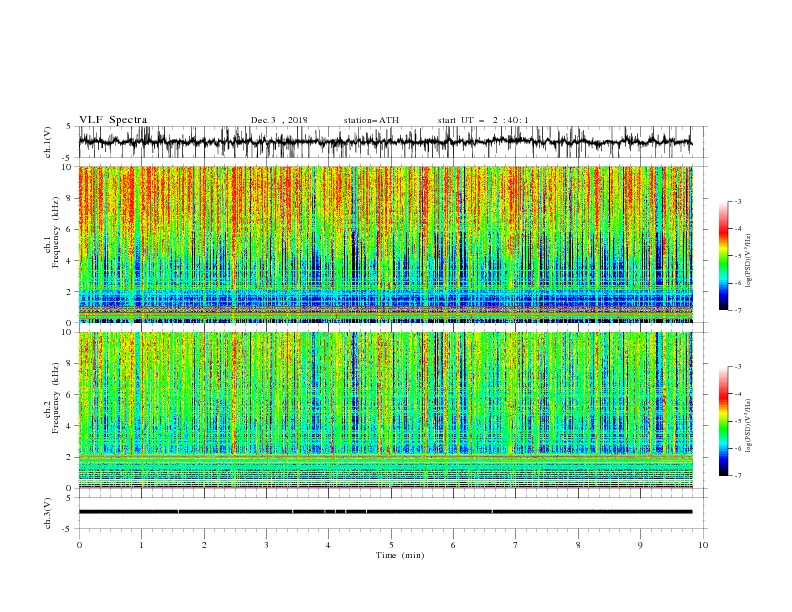Click the date 'Dec. 3, 2018'
This screenshot has width=792, height=612.
(279, 120)
